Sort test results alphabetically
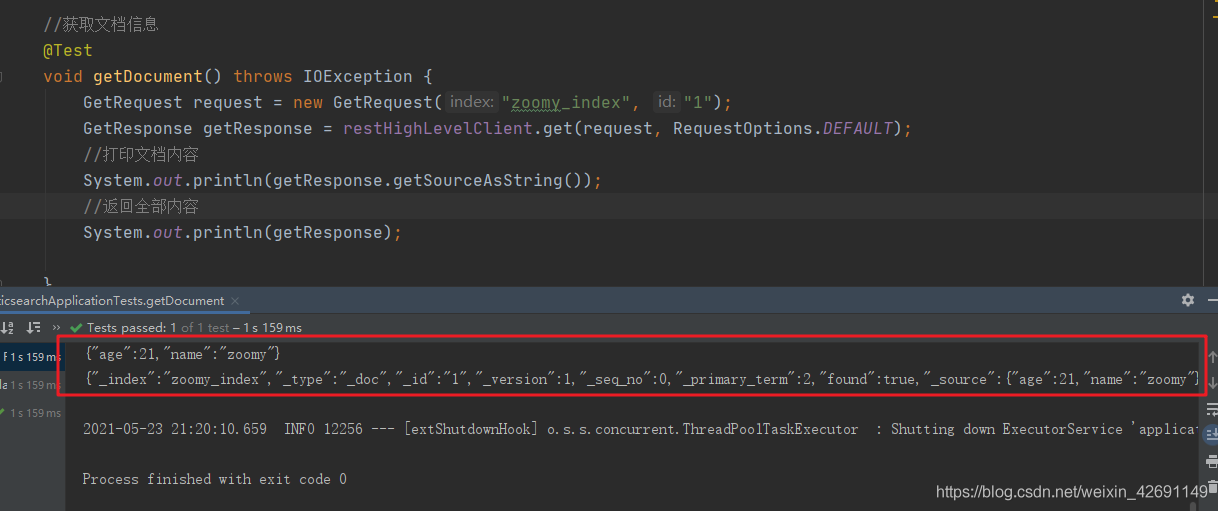 8,327
